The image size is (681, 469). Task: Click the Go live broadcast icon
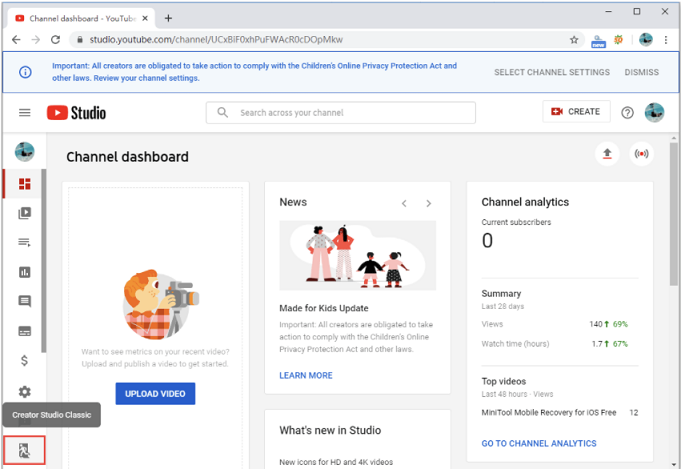(641, 154)
